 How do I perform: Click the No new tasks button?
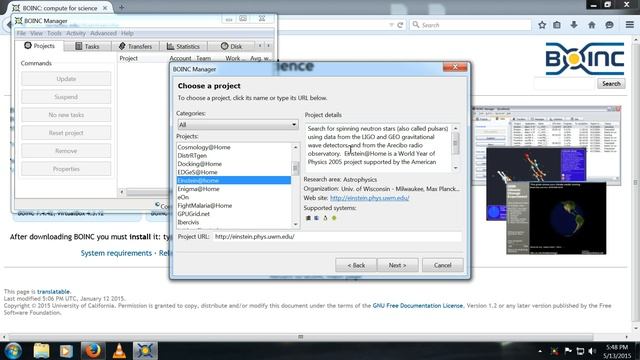66,115
